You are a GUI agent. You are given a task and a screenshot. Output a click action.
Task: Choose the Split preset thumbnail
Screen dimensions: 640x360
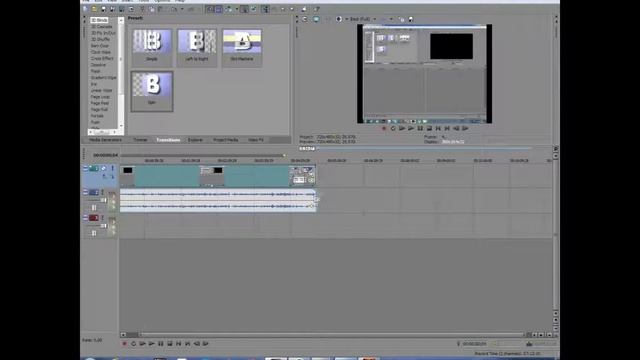[x=152, y=91]
